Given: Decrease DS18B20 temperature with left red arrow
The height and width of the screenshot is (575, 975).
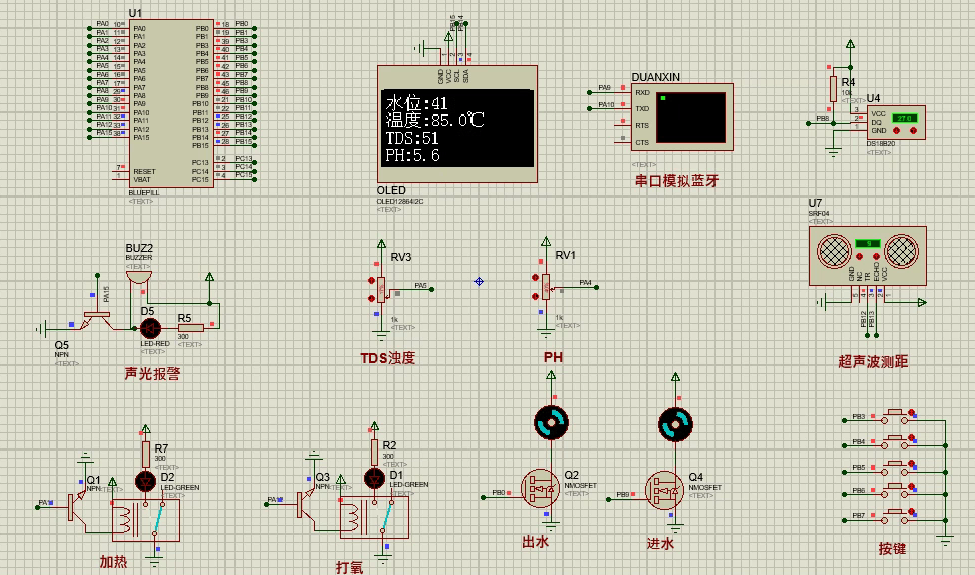Looking at the screenshot, I should tap(897, 131).
